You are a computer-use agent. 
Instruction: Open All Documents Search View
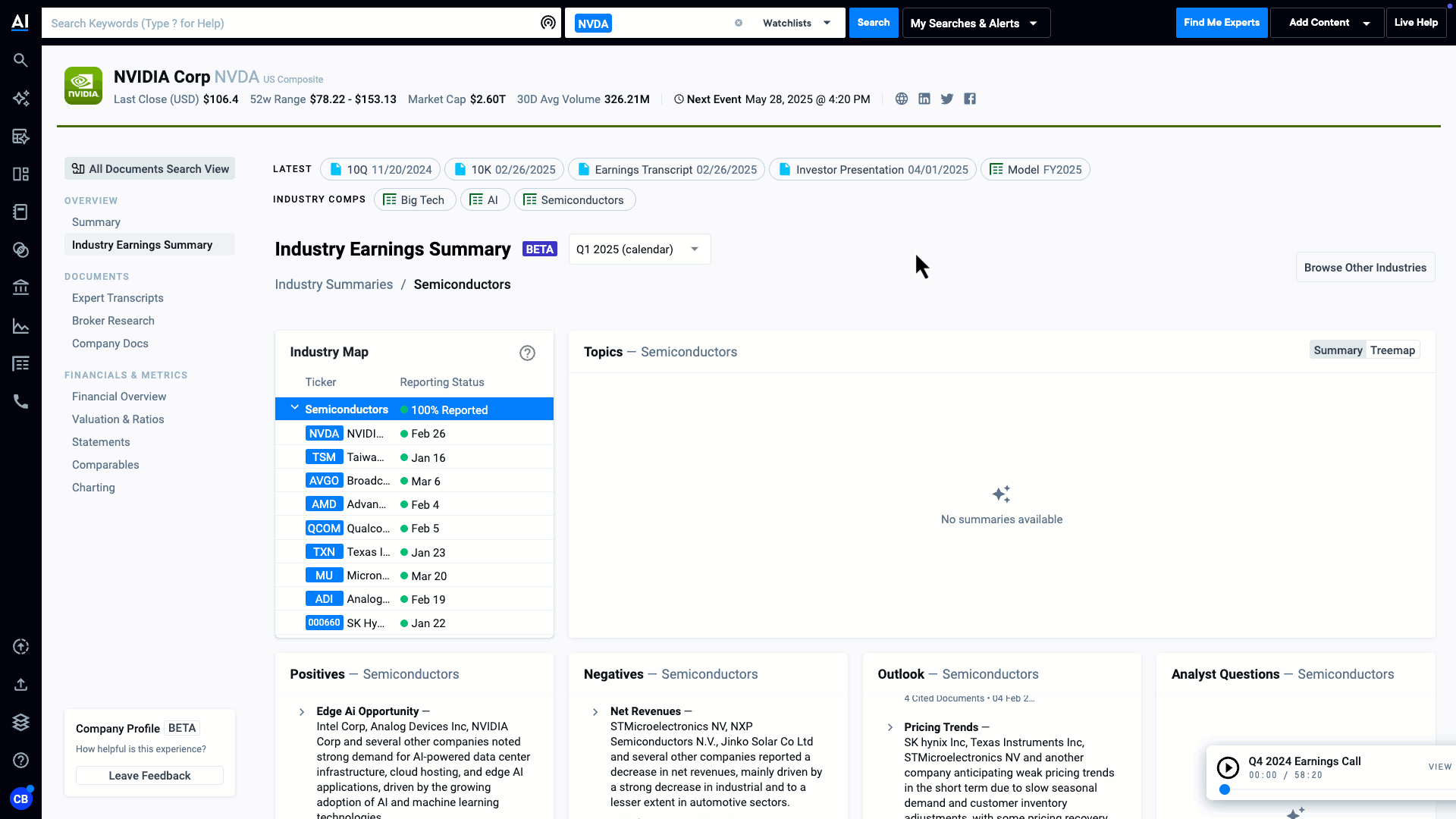150,168
